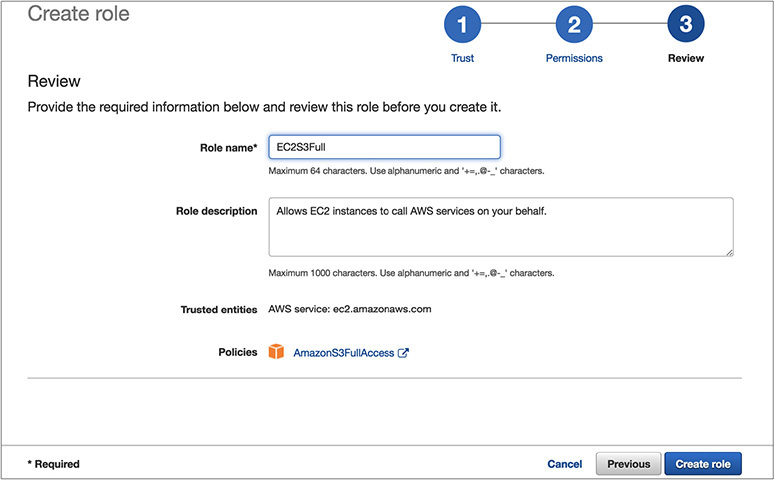Click the step 1 circle in wizard
775x480 pixels.
pyautogui.click(x=463, y=25)
